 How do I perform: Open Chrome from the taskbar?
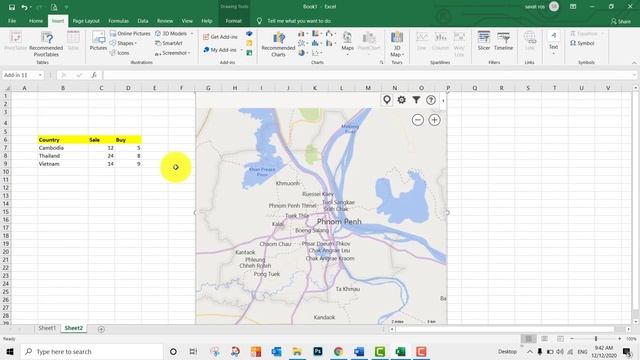tap(338, 351)
